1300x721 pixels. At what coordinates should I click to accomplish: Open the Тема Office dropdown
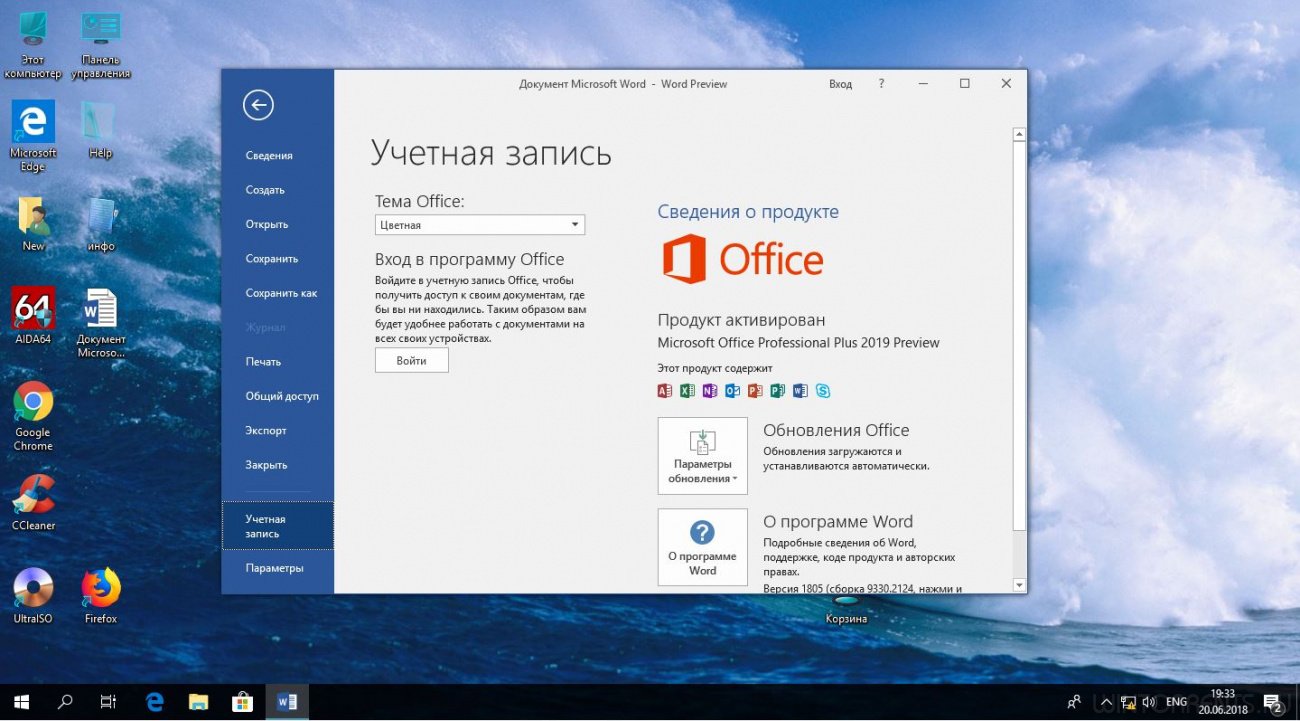pyautogui.click(x=480, y=225)
